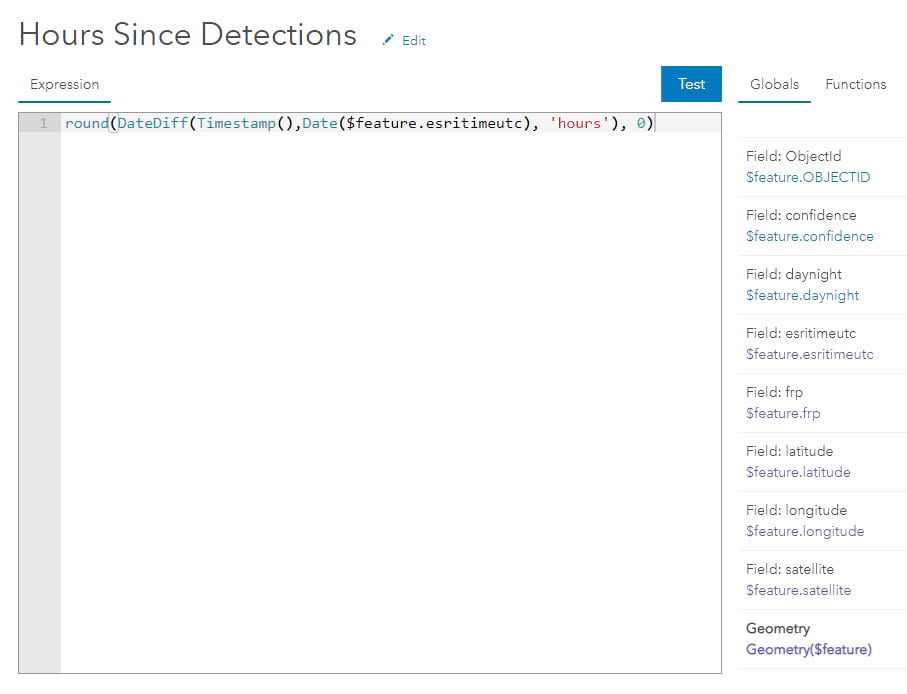Switch to the Functions tab
This screenshot has width=907, height=694.
point(855,84)
